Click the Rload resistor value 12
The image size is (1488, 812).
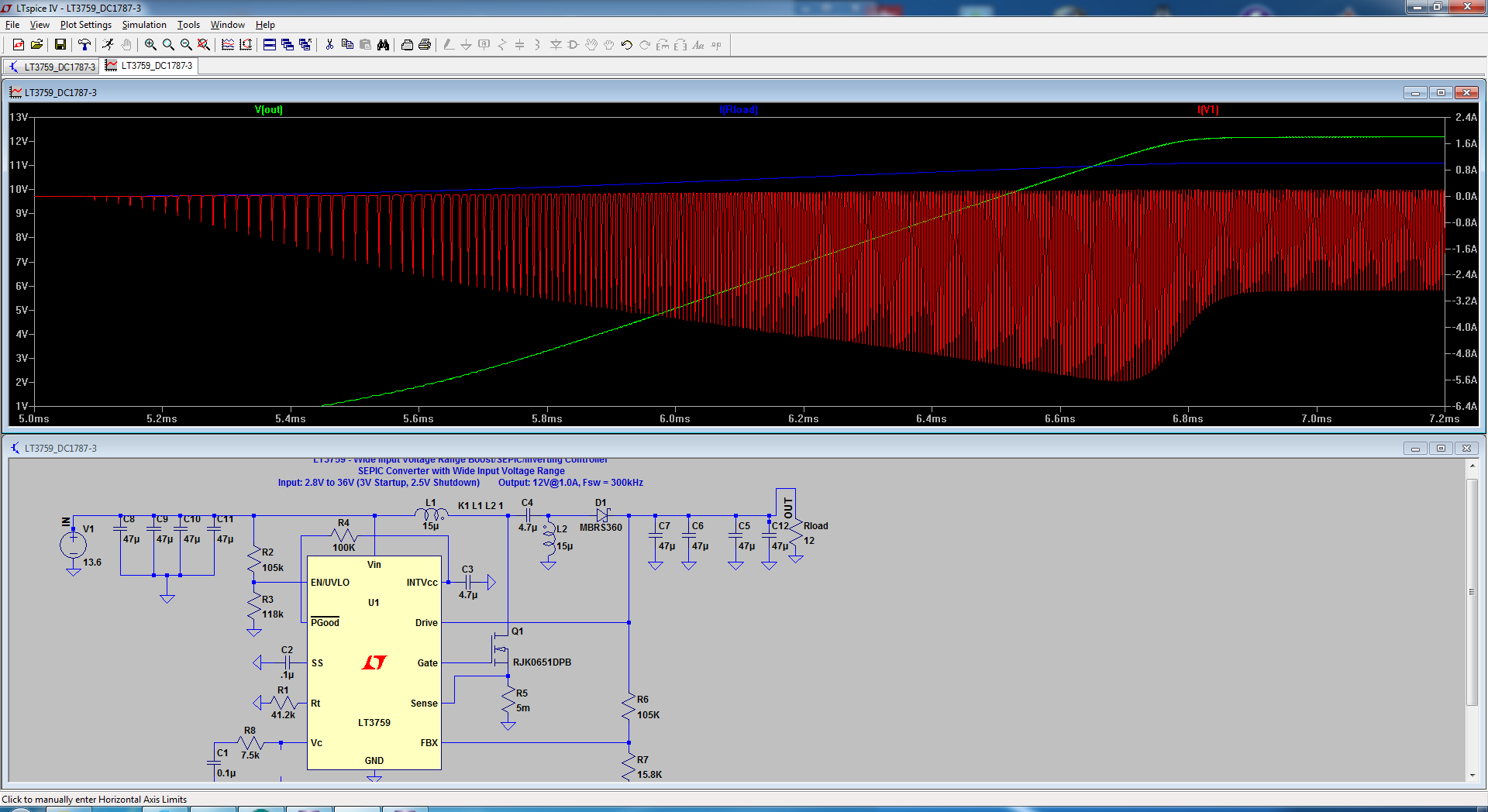point(809,541)
